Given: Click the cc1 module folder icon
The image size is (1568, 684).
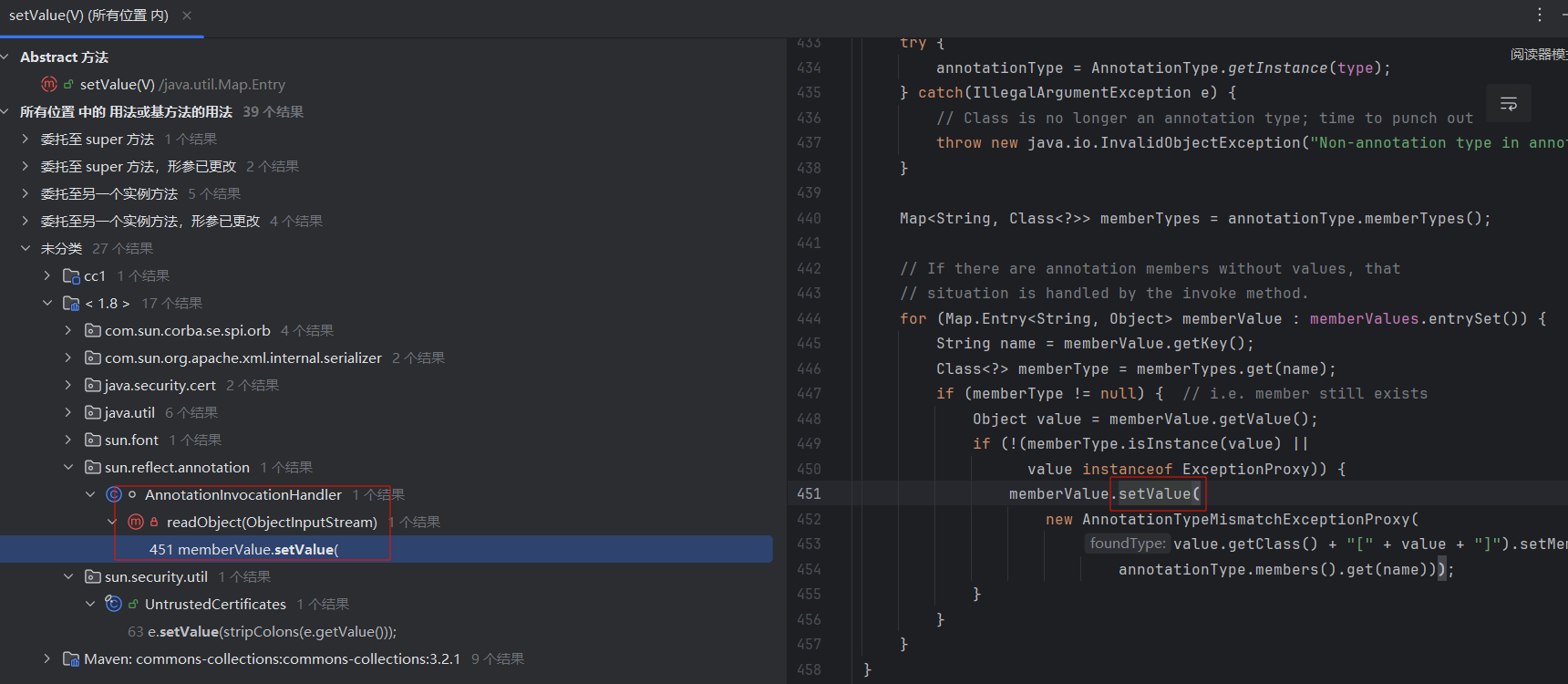Looking at the screenshot, I should coord(71,275).
